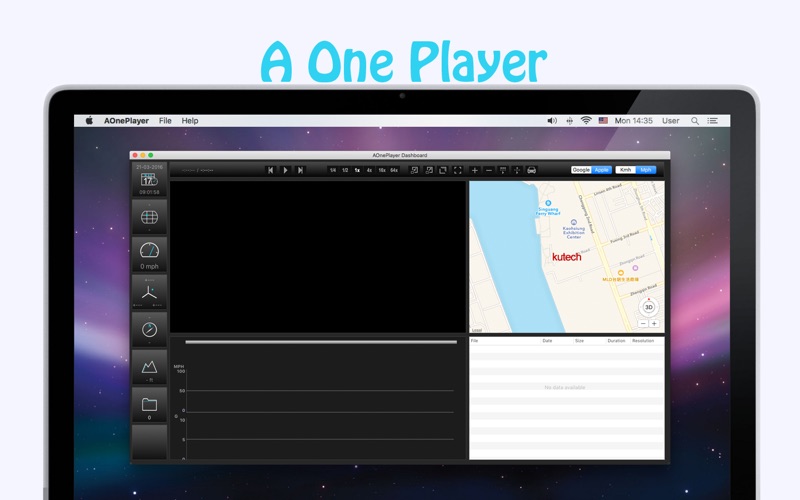Select Kmh speed unit
Screen dimensions: 800x500
pos(626,170)
